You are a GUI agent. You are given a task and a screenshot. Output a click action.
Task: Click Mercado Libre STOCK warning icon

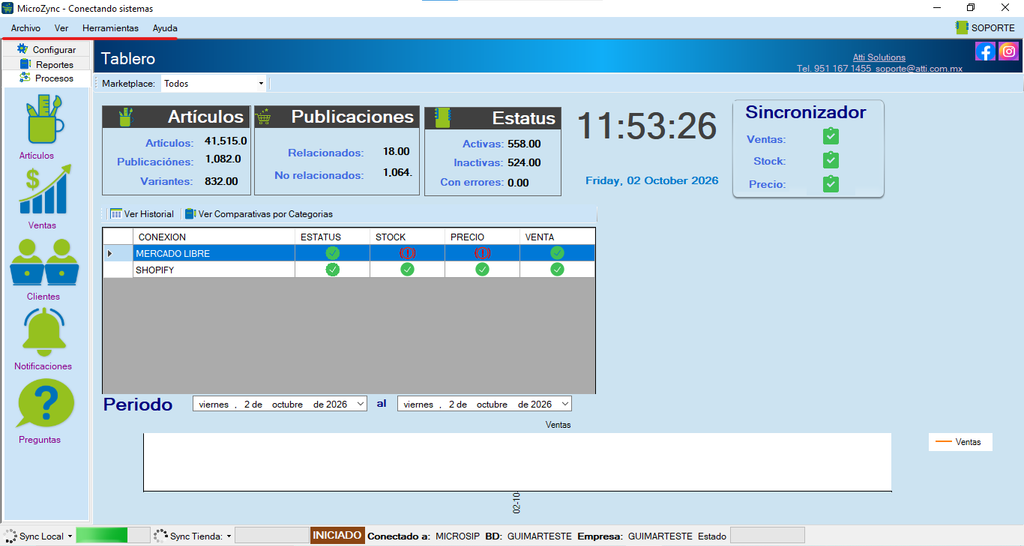point(408,253)
